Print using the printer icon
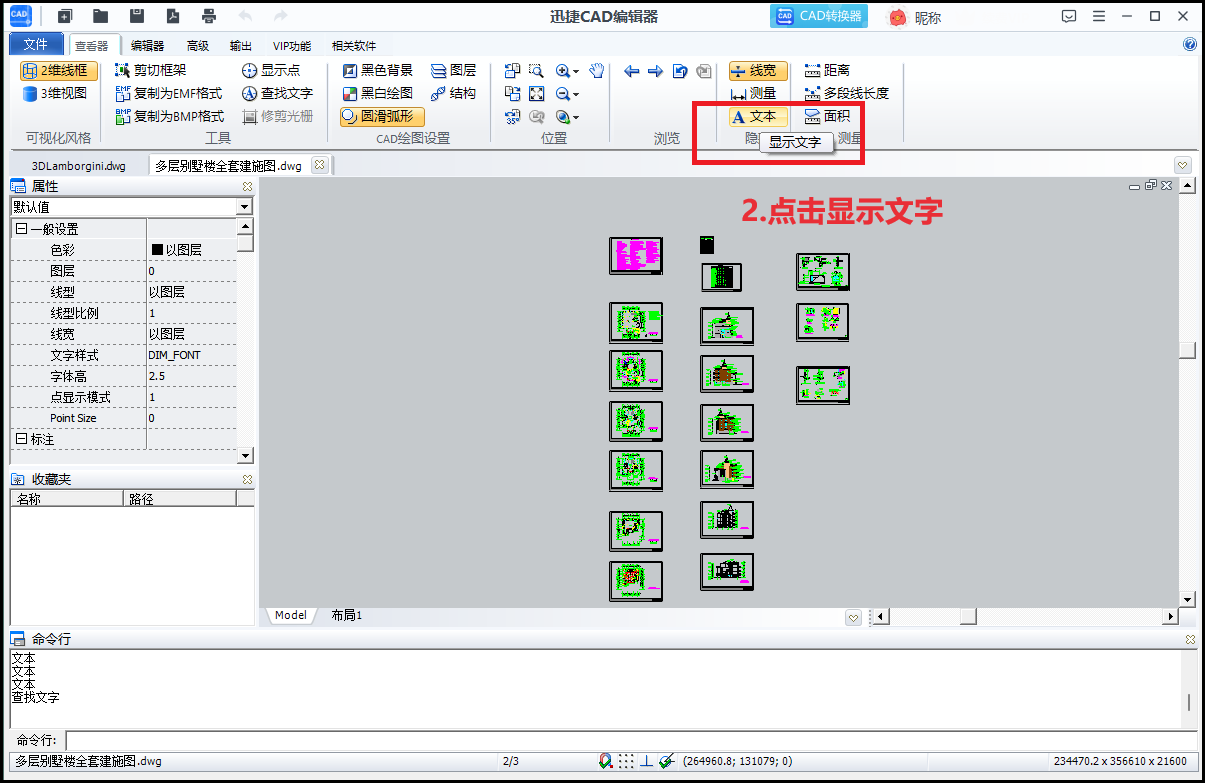Image resolution: width=1205 pixels, height=783 pixels. 208,16
